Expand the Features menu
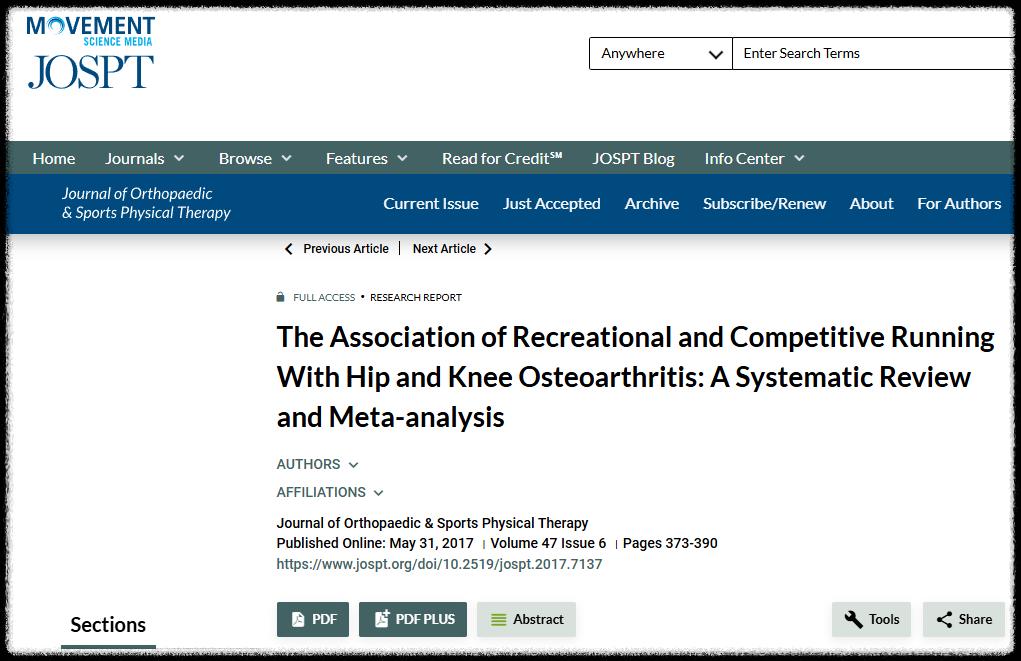The image size is (1021, 661). pos(367,158)
